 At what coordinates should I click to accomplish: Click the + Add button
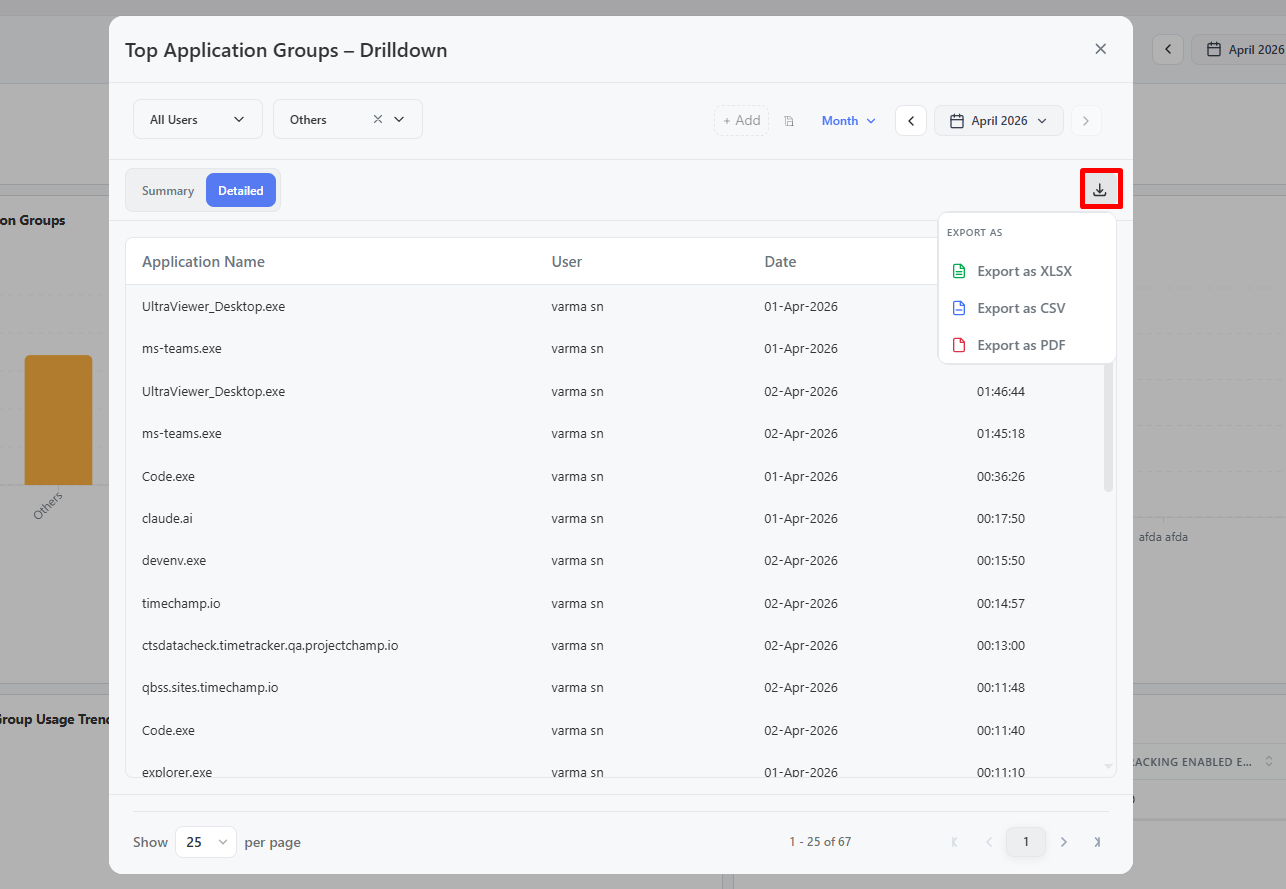[742, 121]
